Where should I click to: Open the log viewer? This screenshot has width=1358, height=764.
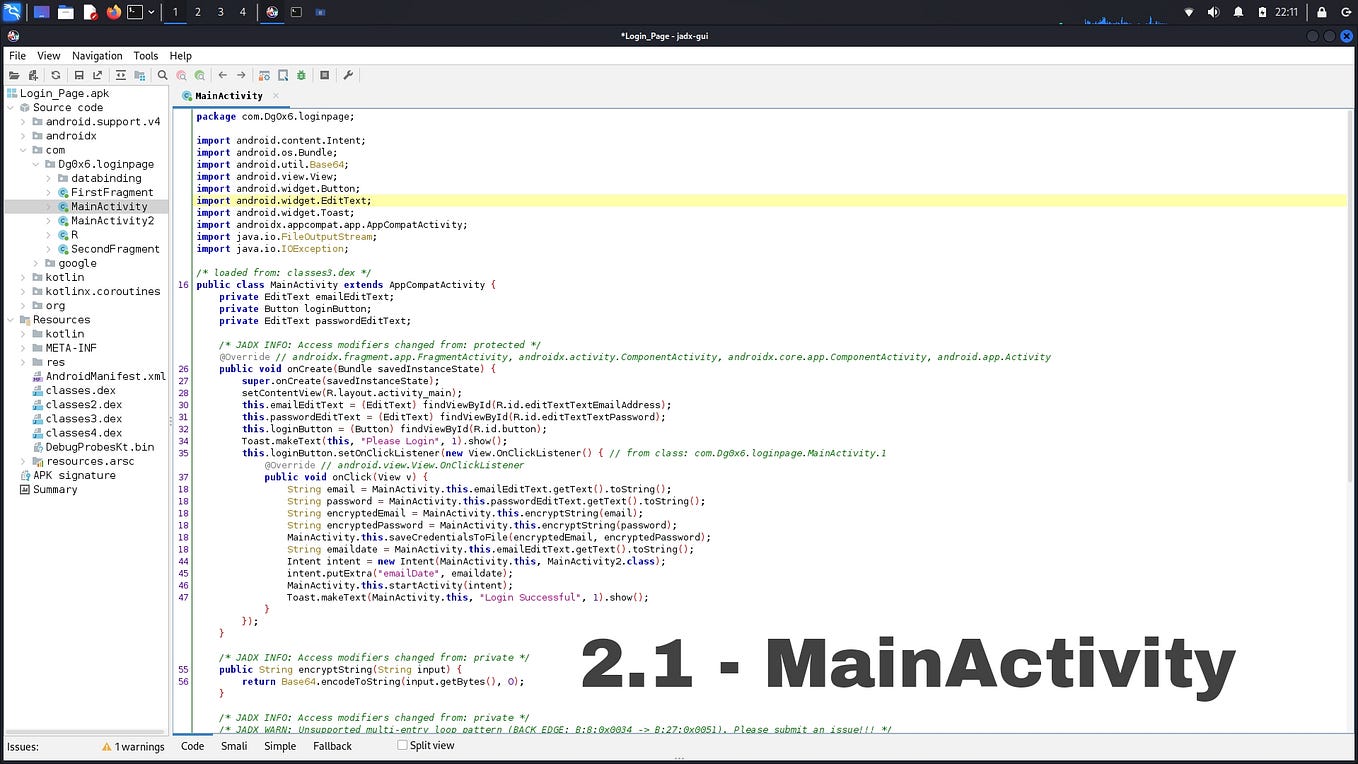[325, 75]
